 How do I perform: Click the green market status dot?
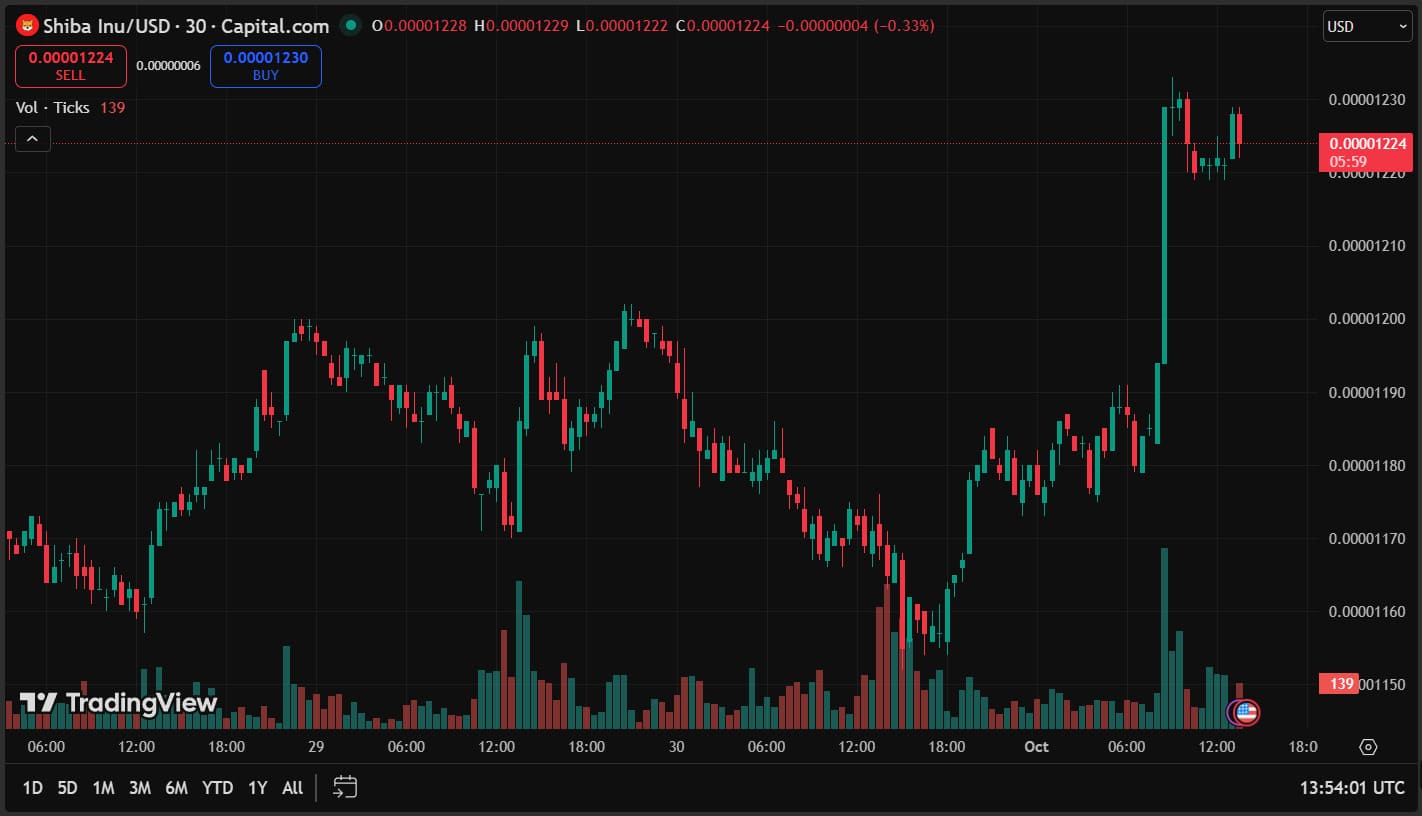pyautogui.click(x=349, y=26)
